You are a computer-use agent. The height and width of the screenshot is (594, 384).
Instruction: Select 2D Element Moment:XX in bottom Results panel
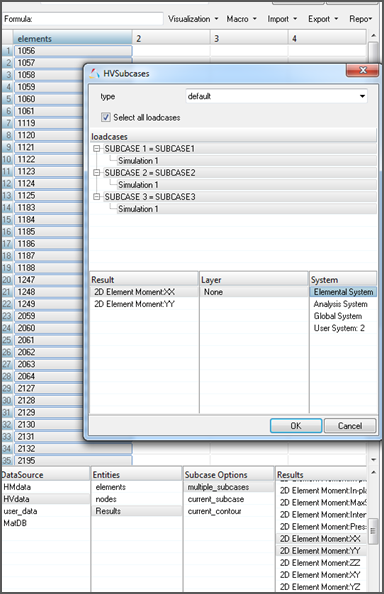pos(322,539)
